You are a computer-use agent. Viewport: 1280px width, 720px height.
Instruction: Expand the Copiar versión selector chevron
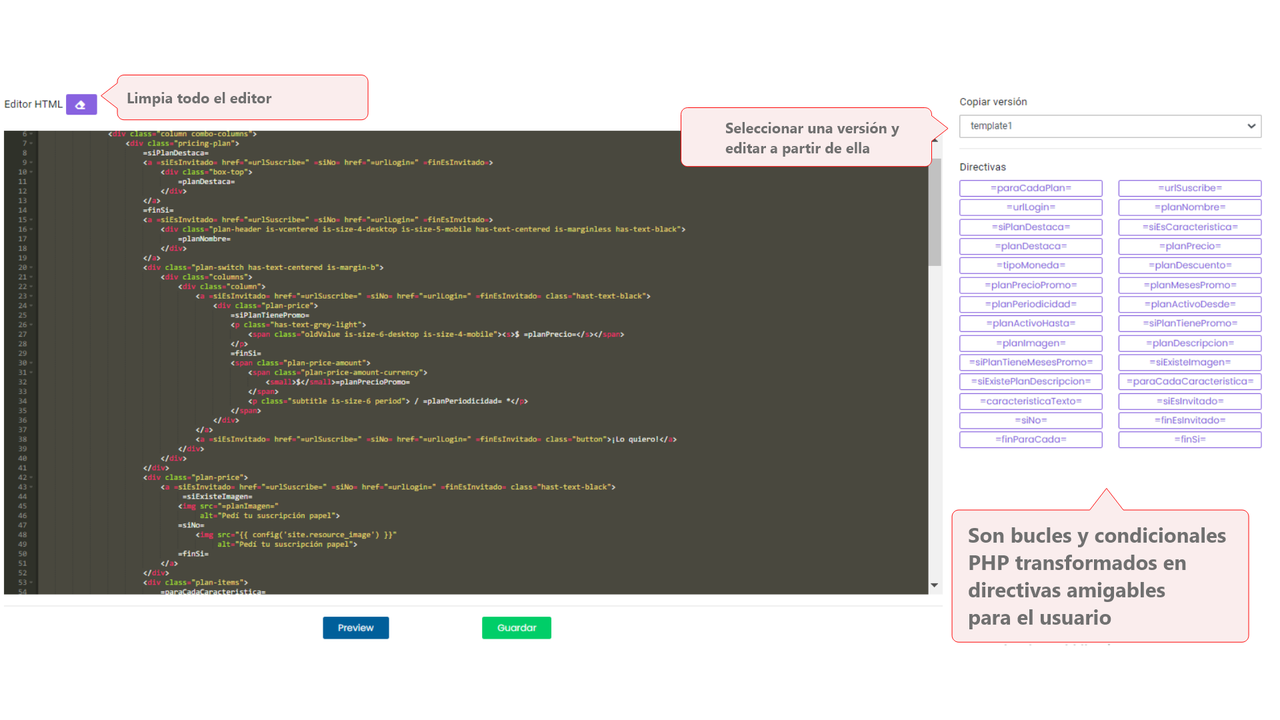(x=1251, y=126)
